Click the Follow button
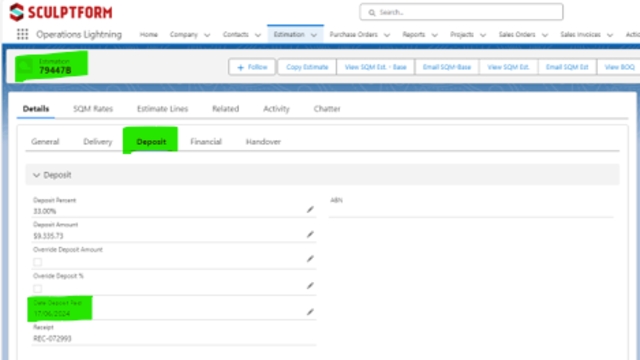 point(252,67)
